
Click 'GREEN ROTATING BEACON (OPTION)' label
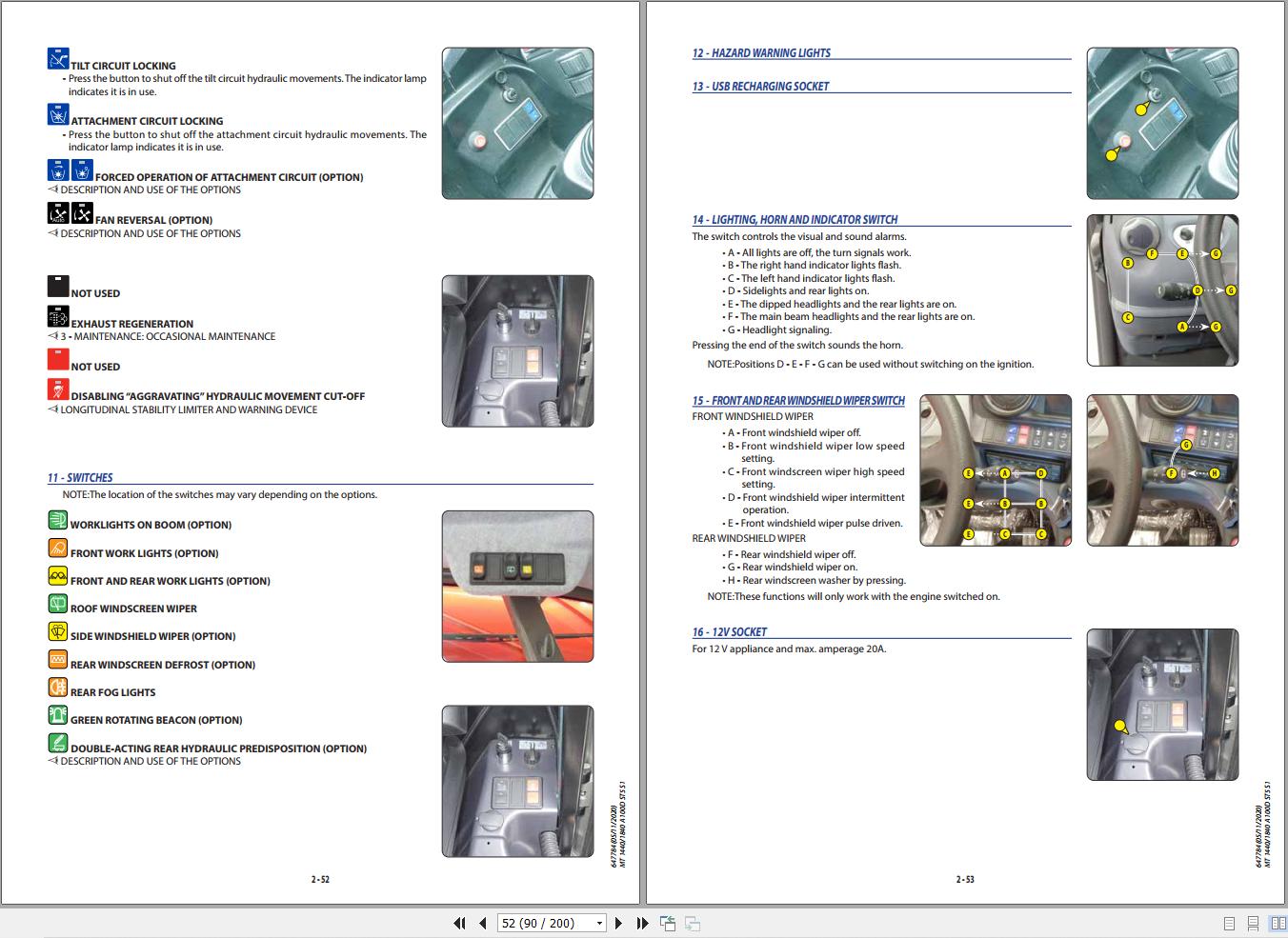[156, 721]
